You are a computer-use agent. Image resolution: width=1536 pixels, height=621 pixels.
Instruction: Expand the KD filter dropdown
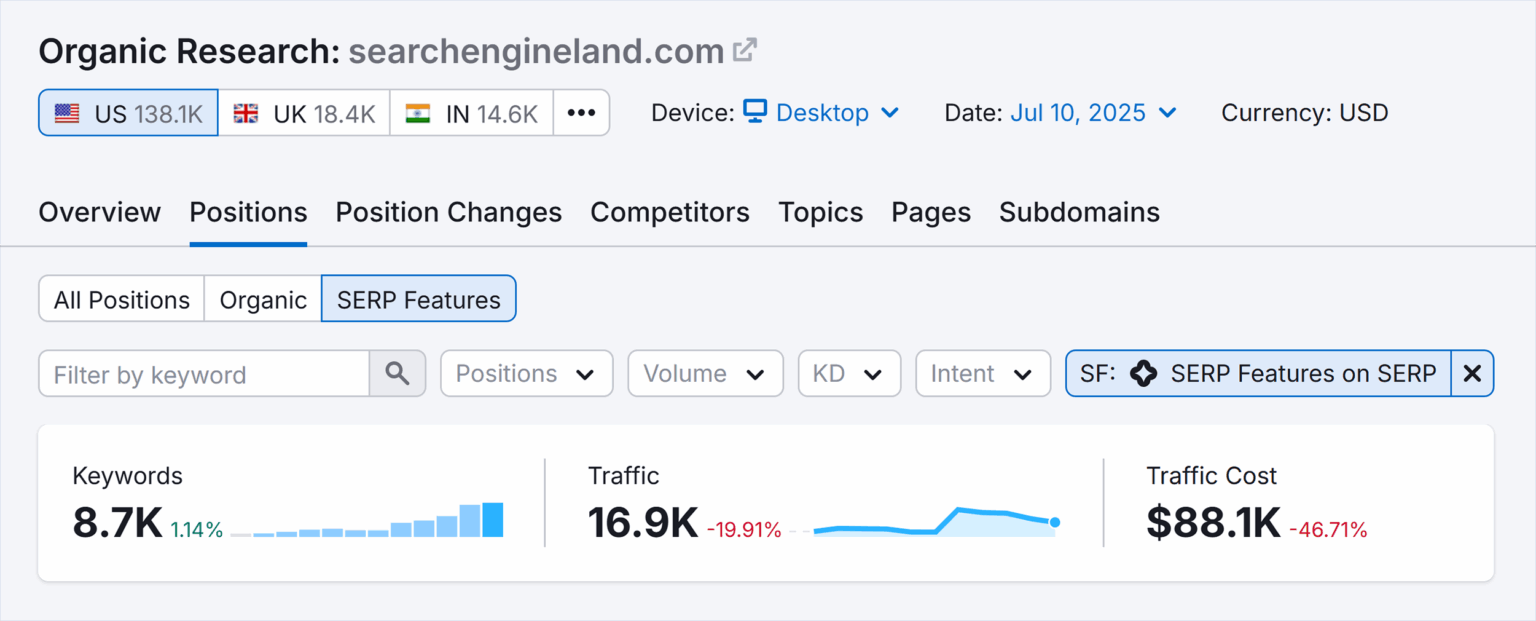point(849,373)
